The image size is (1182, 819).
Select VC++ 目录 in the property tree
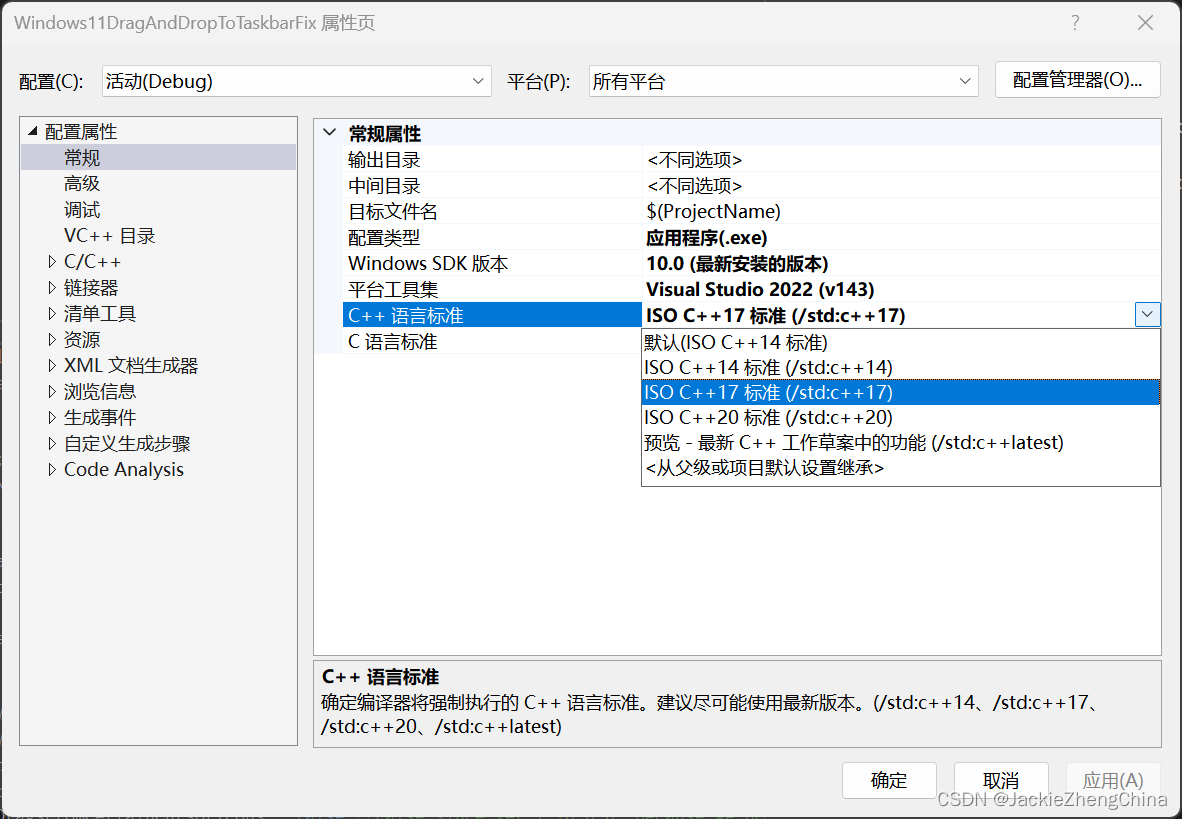click(109, 236)
